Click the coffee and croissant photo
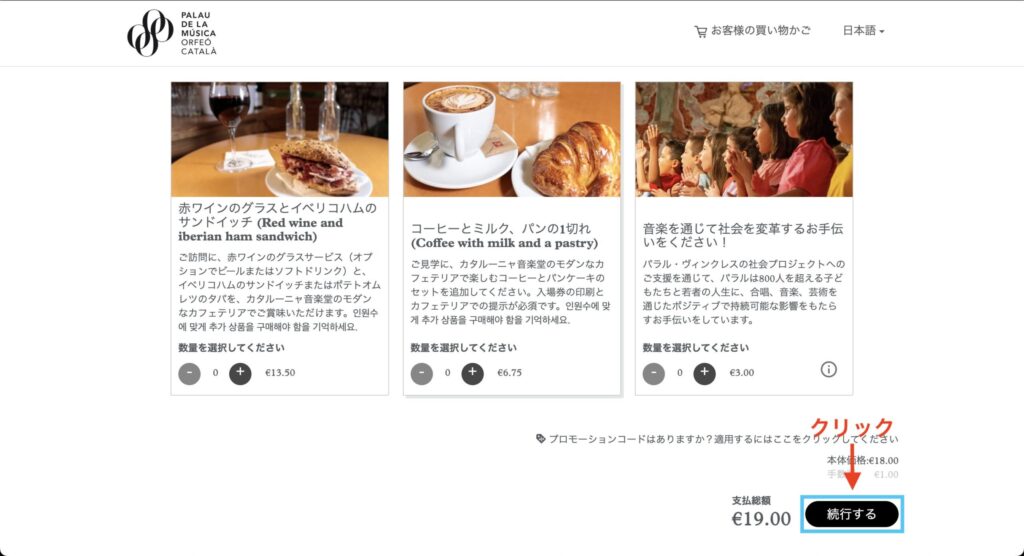This screenshot has height=556, width=1024. point(512,139)
